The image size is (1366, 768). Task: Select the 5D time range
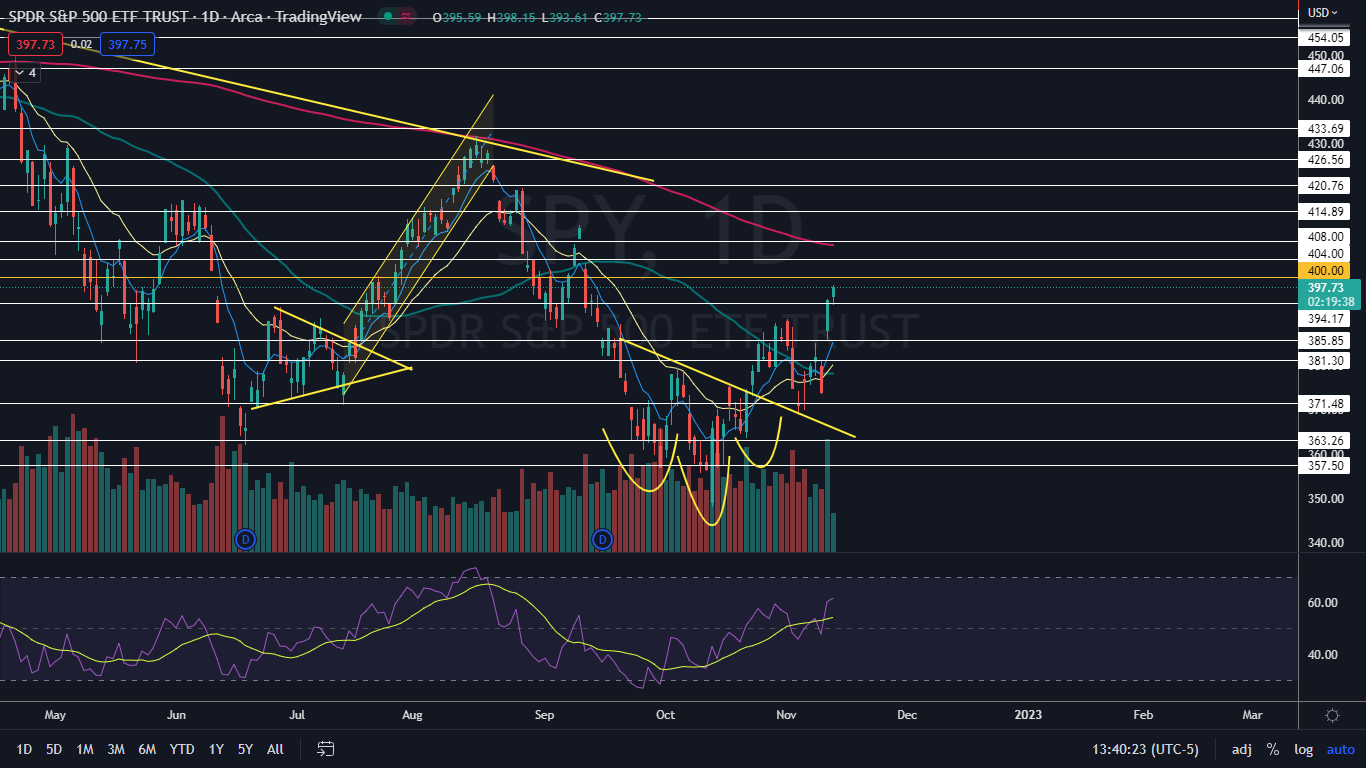click(x=54, y=748)
